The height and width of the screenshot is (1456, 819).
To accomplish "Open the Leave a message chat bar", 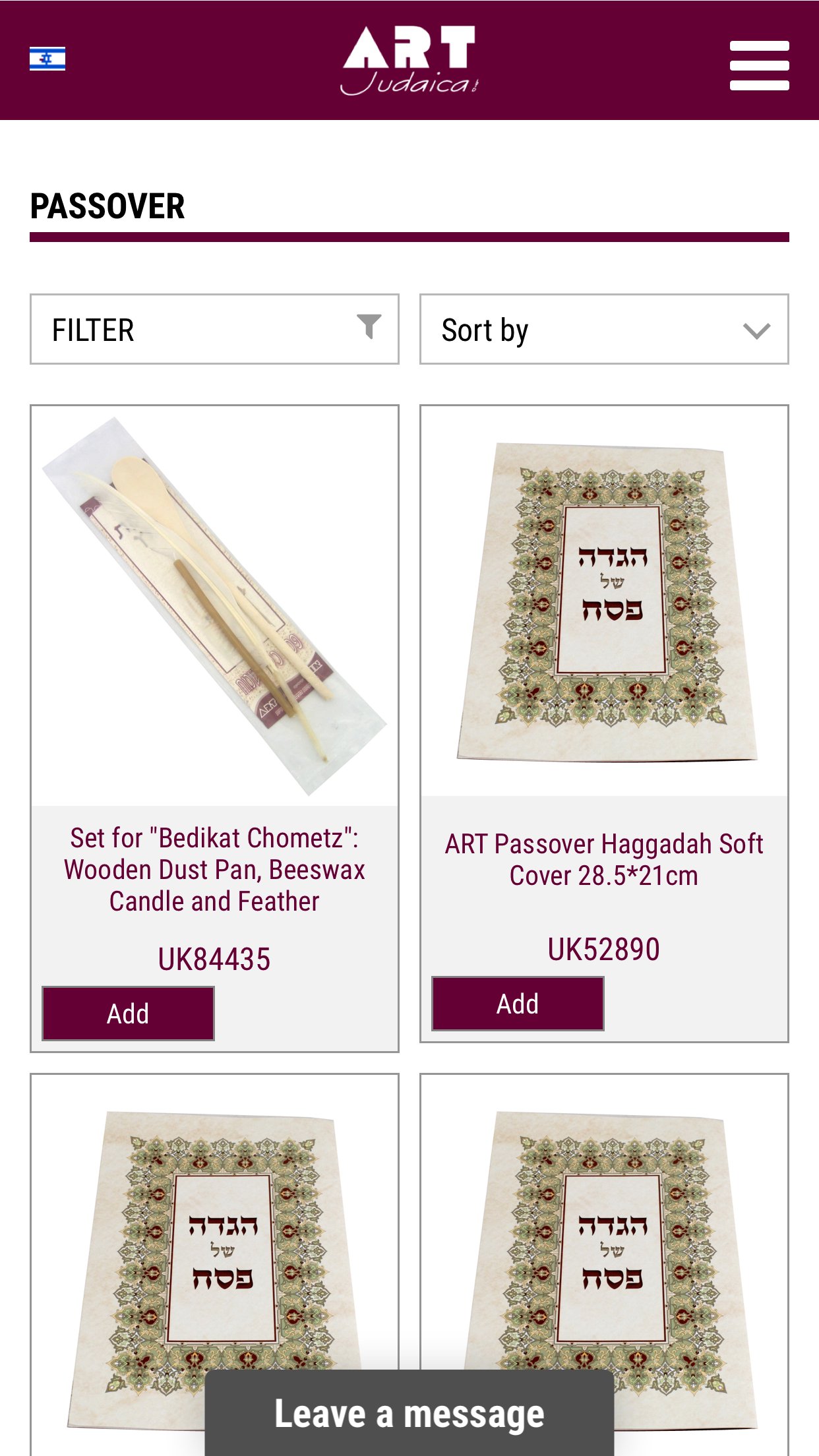I will [409, 1414].
